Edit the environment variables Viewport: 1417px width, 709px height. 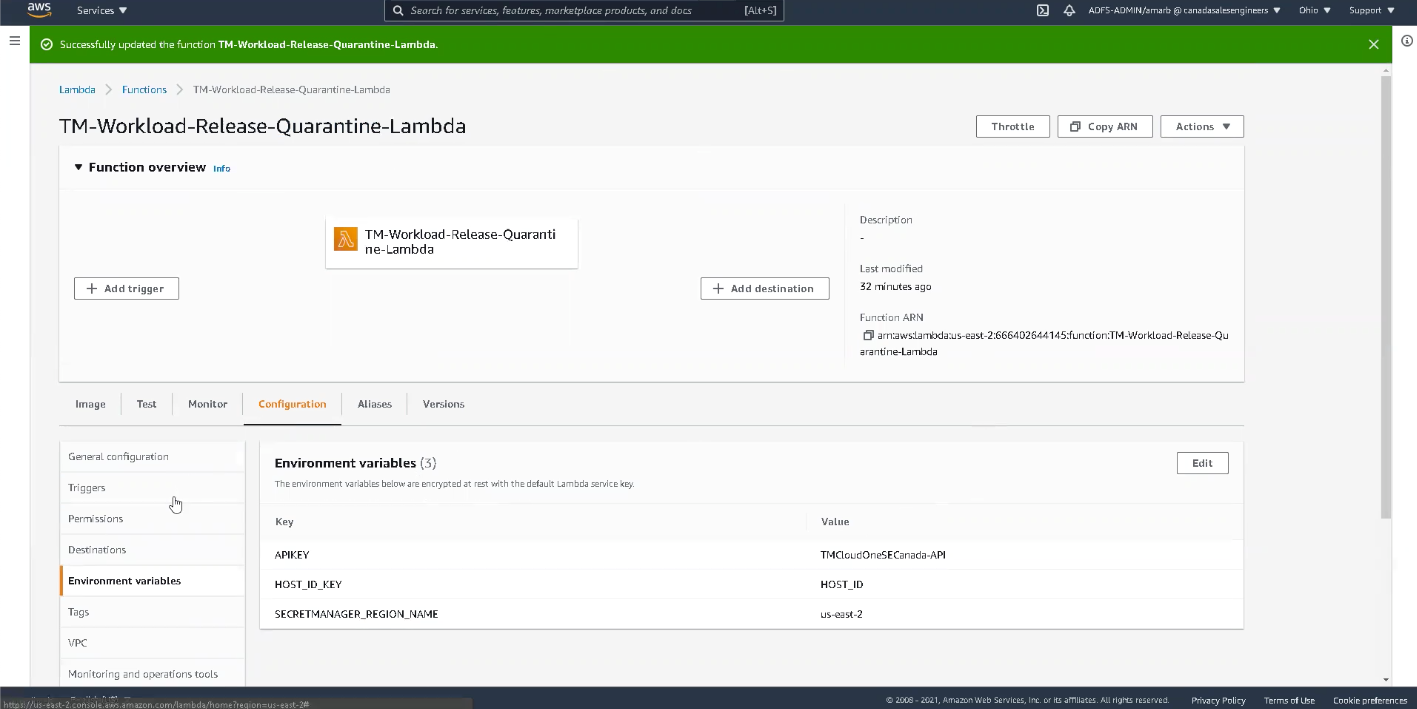point(1202,463)
